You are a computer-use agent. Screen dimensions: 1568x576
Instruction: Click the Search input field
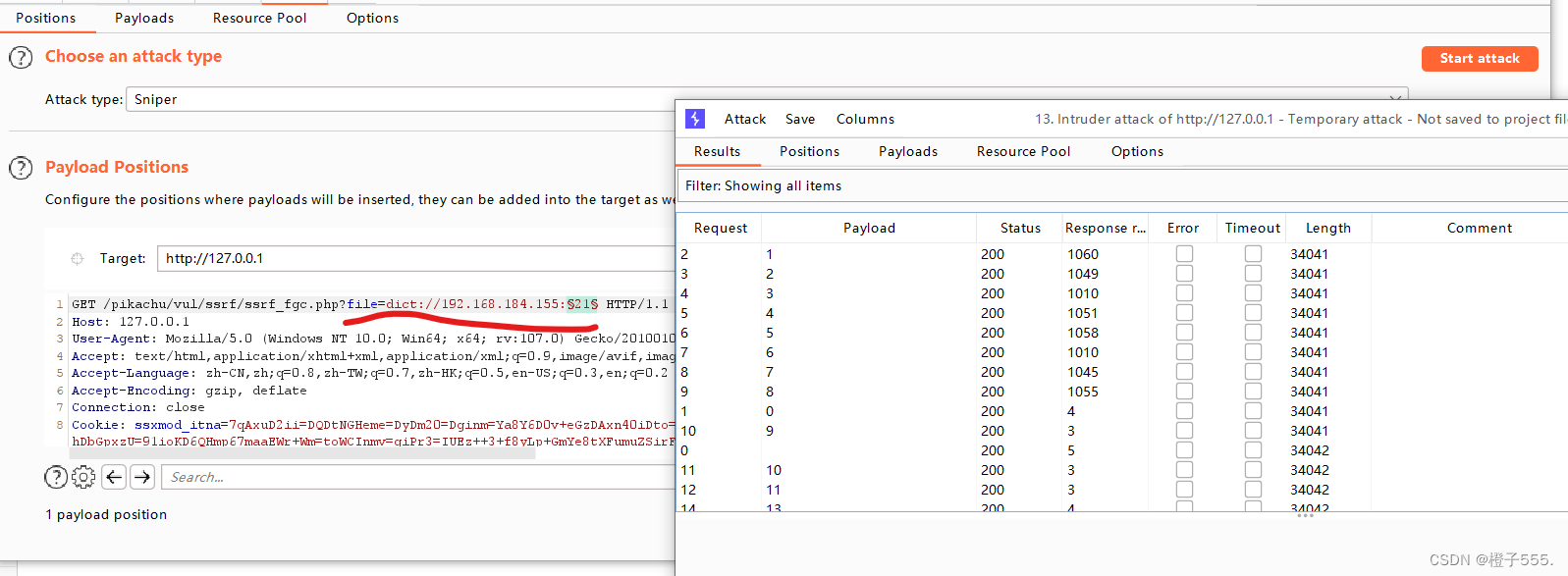point(418,477)
